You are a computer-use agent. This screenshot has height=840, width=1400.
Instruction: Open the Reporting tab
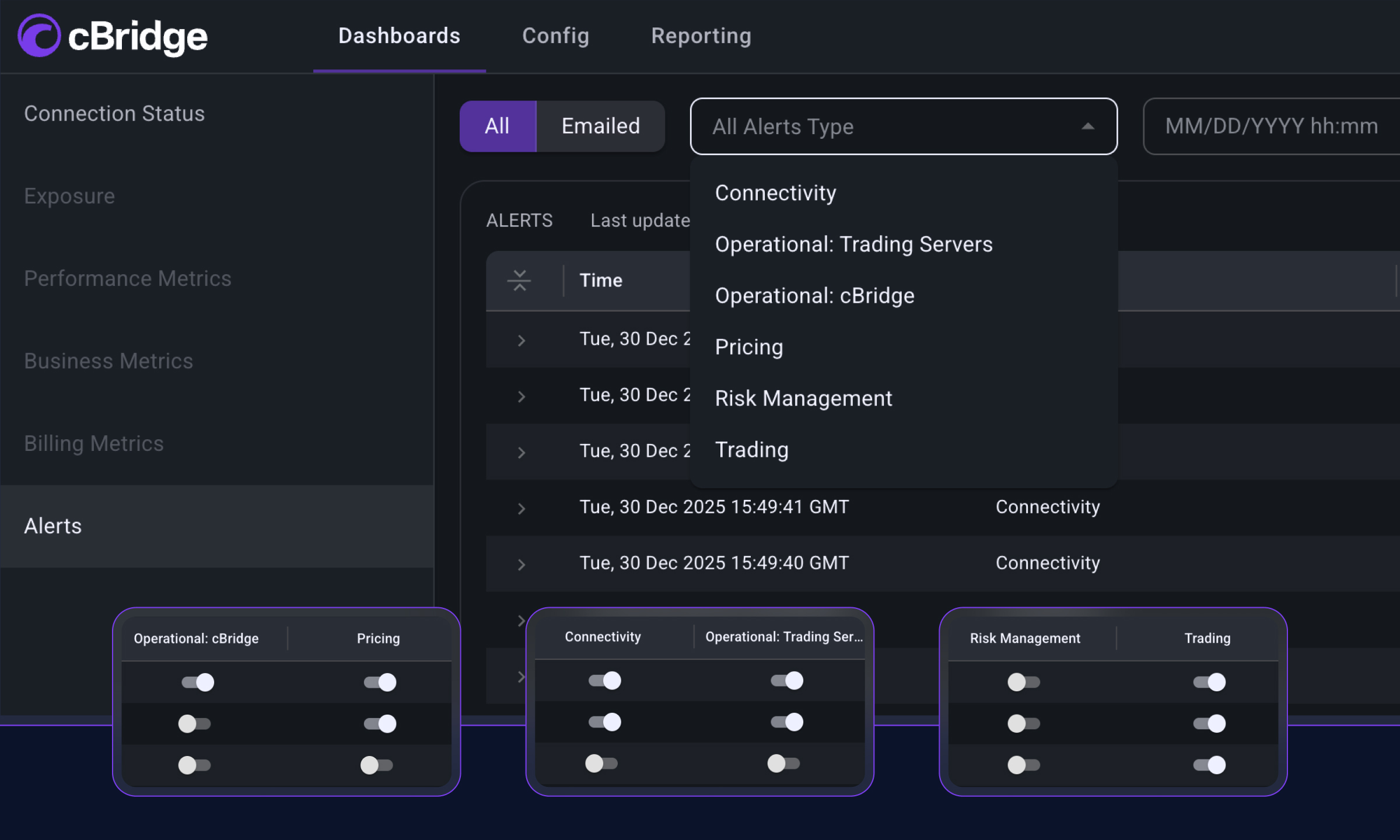701,36
